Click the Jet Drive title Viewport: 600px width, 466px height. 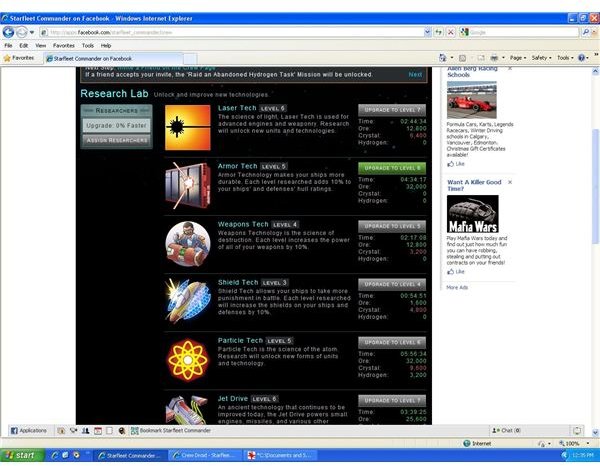coord(233,399)
